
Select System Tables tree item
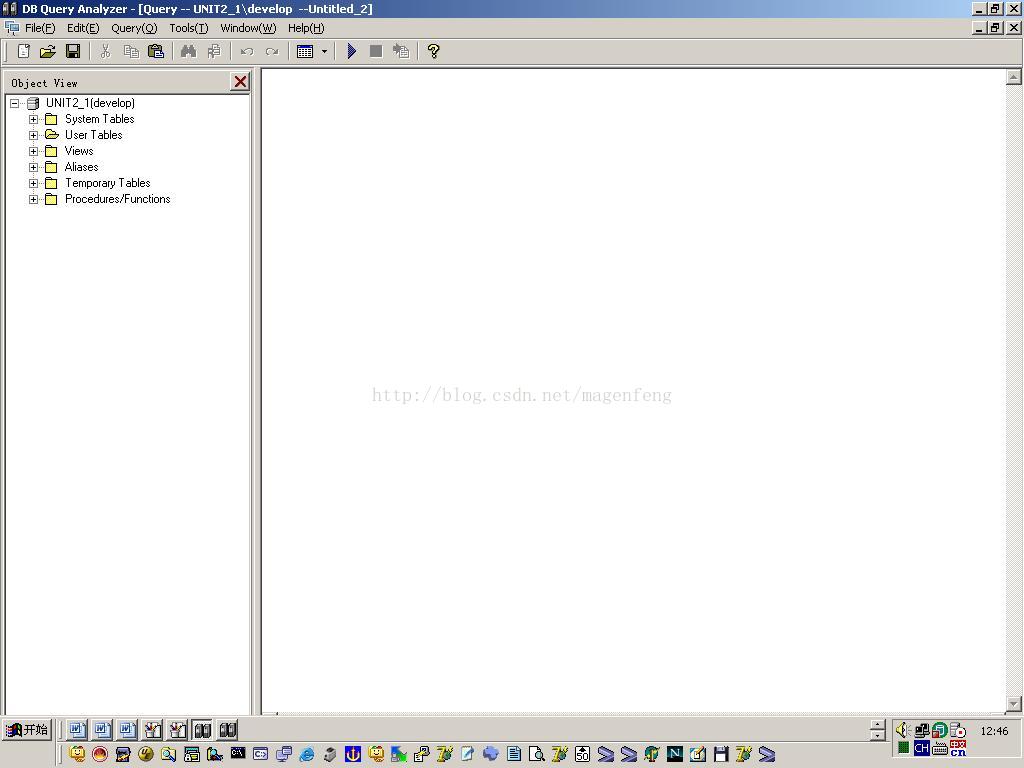click(99, 119)
